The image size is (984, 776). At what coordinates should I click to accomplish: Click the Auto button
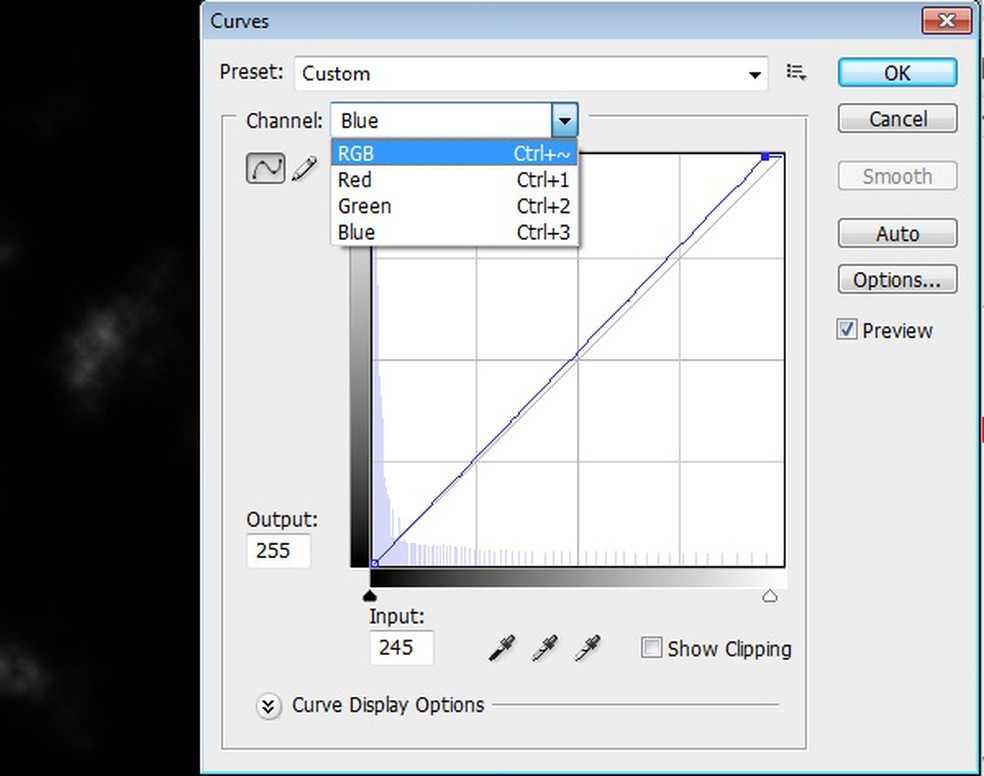click(x=897, y=233)
